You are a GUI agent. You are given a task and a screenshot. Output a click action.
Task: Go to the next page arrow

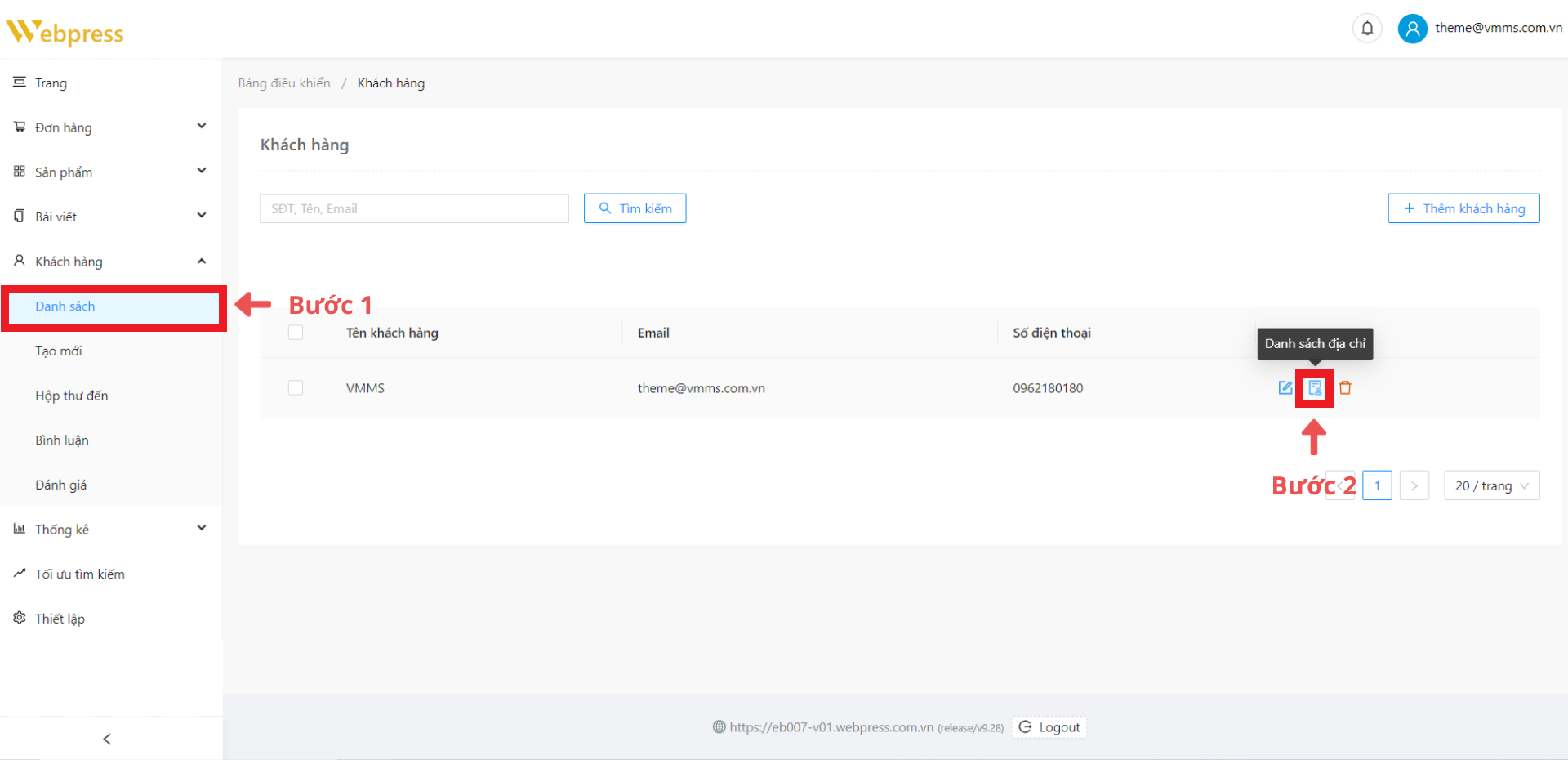click(x=1414, y=485)
